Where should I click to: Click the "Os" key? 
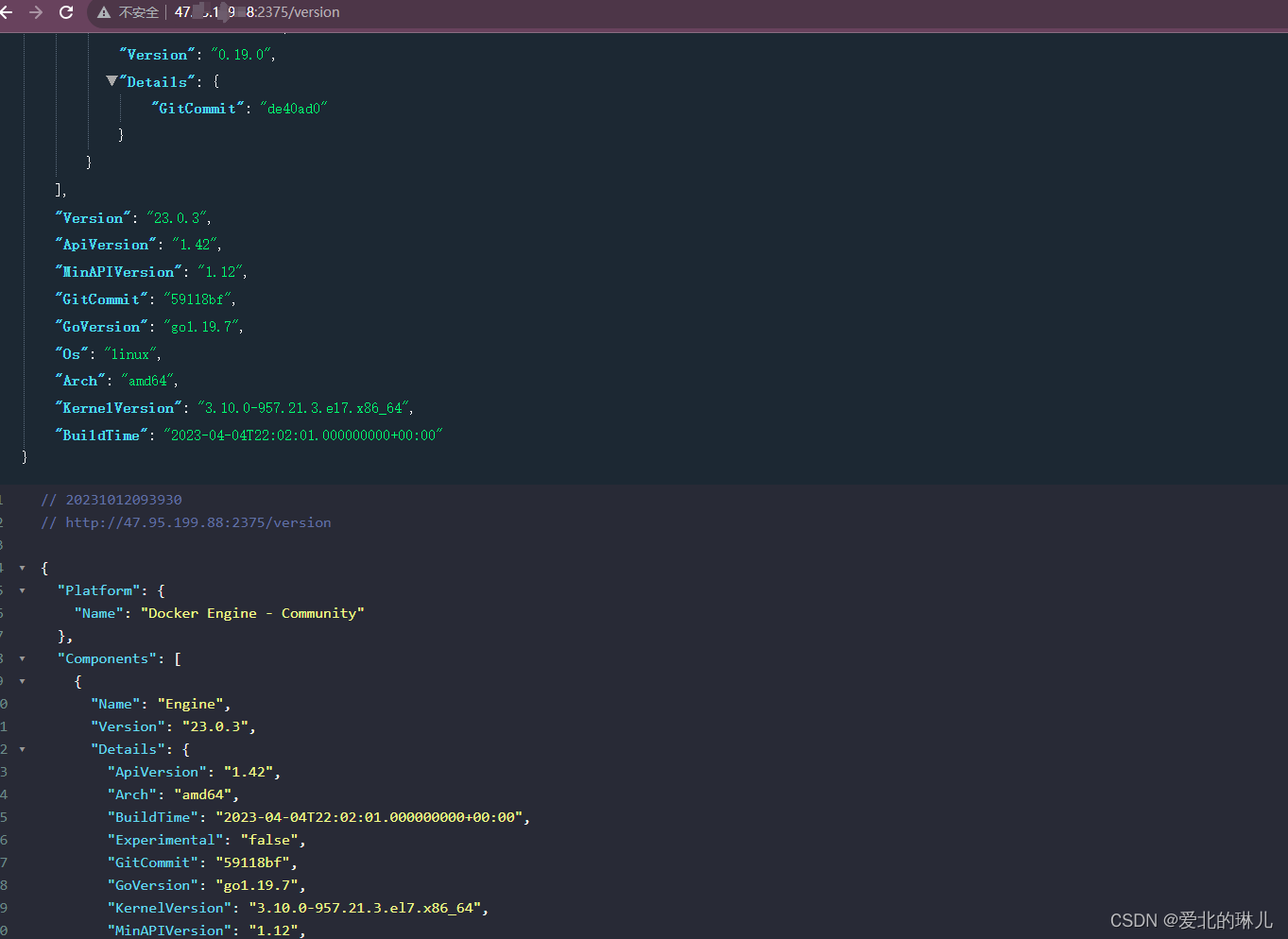coord(72,354)
